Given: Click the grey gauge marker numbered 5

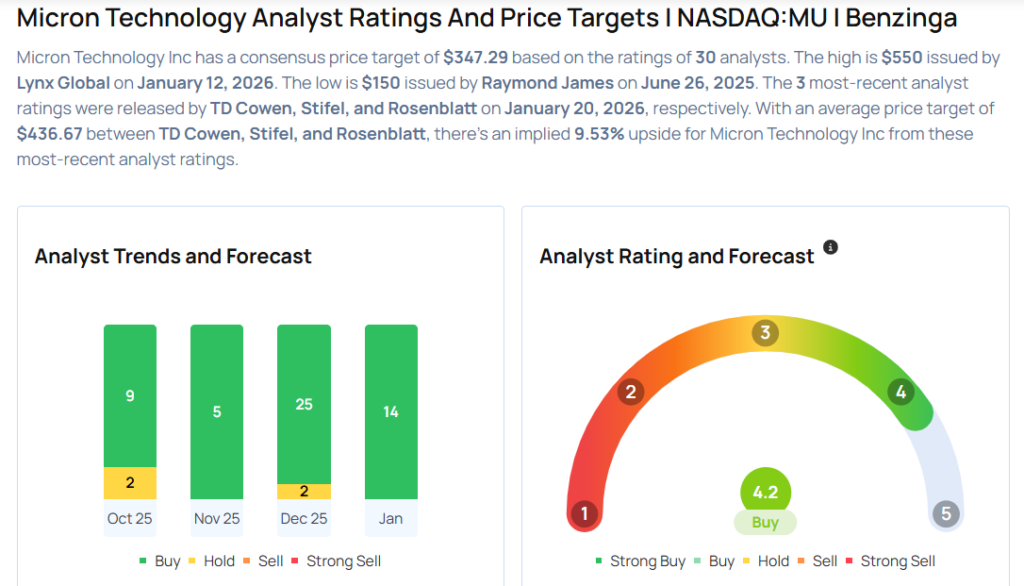Looking at the screenshot, I should coord(945,515).
